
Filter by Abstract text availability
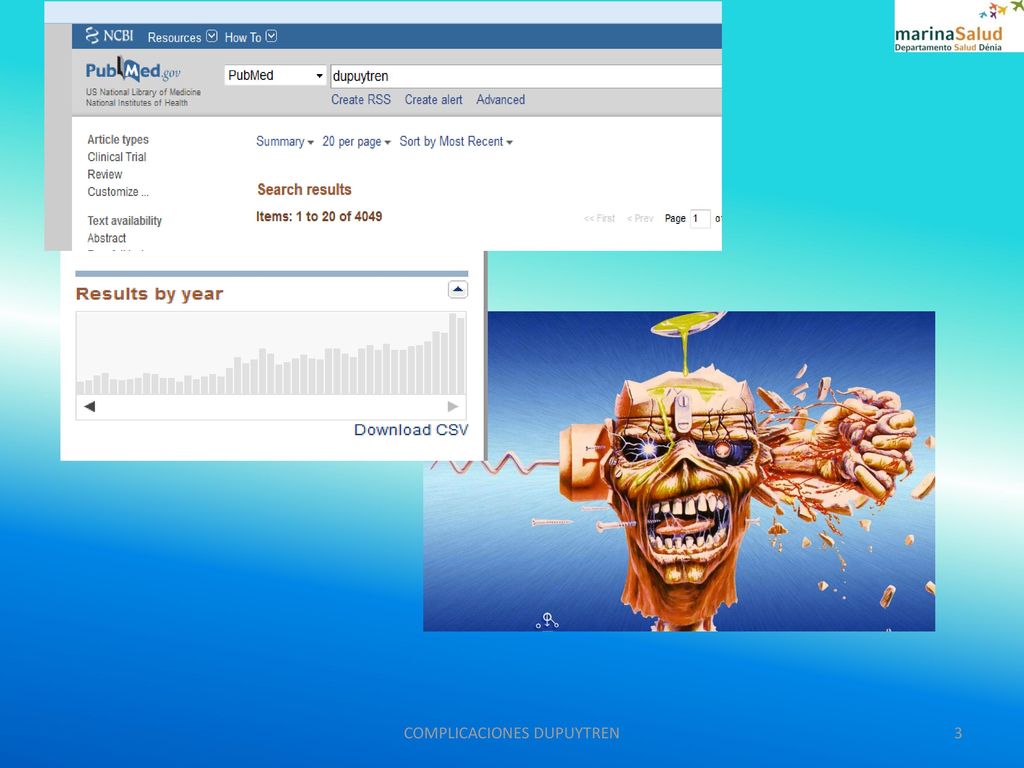106,238
